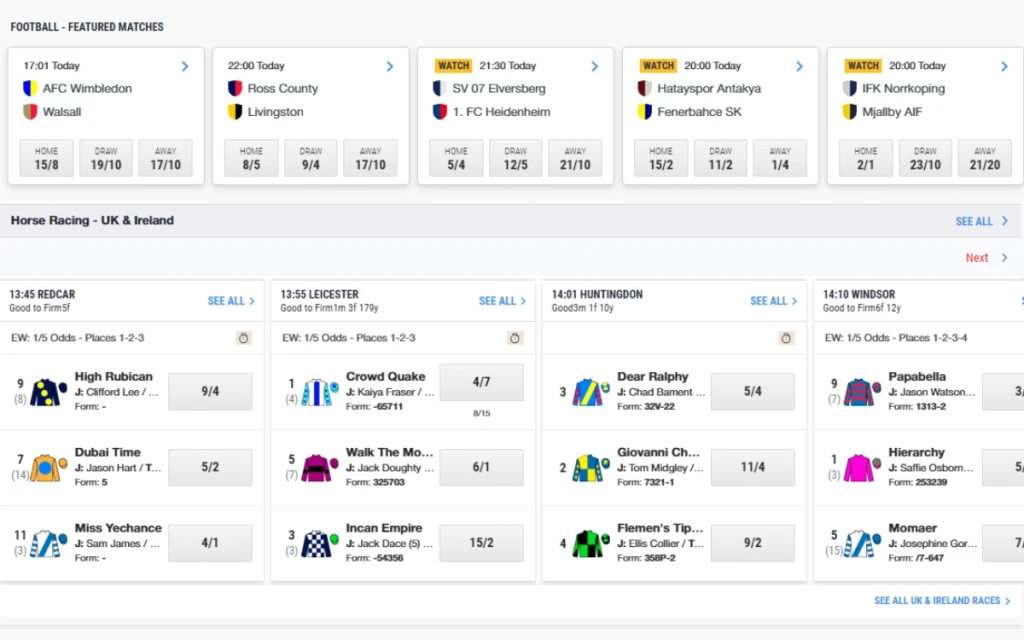This screenshot has width=1024, height=640.
Task: Select AFC Wimbledon Home odds 15/8
Action: (x=46, y=158)
